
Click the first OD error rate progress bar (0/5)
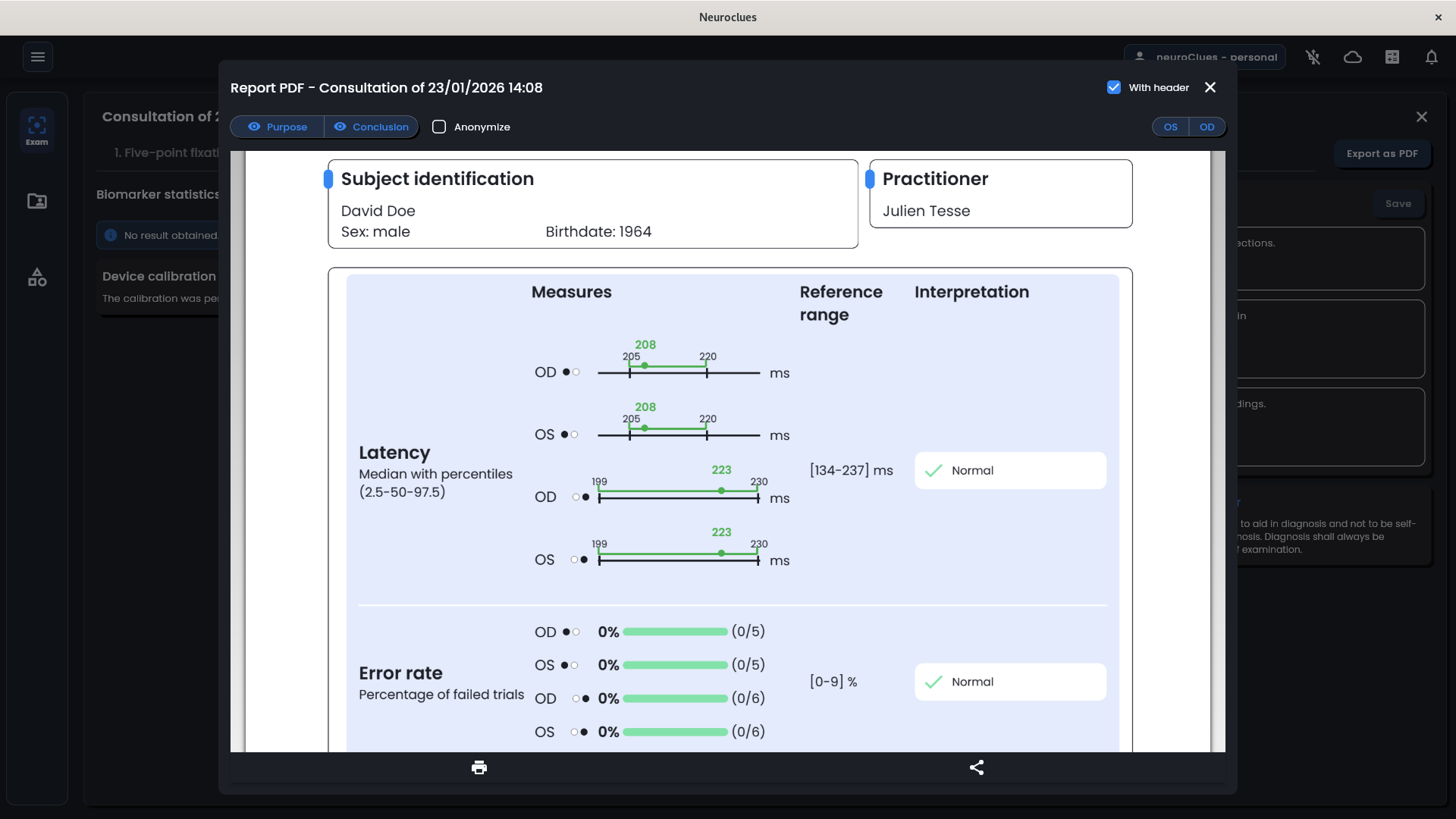[675, 632]
